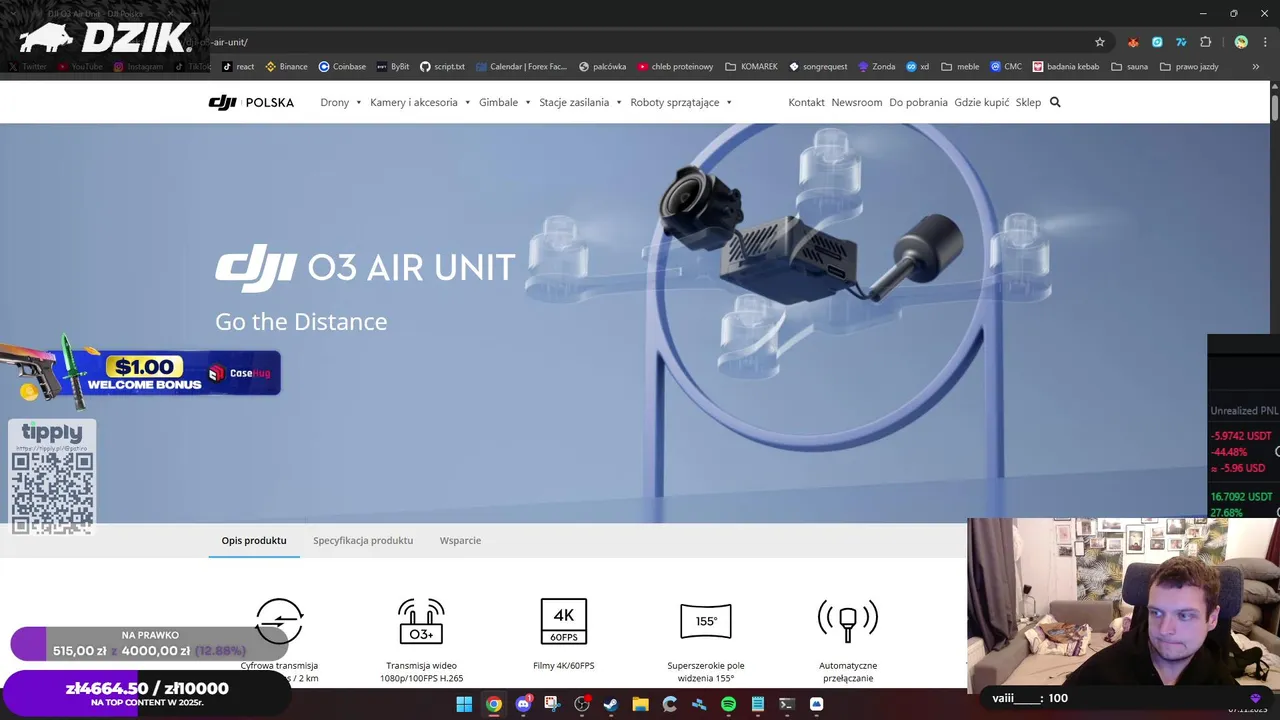
Task: Expand the Drony menu
Action: (341, 102)
